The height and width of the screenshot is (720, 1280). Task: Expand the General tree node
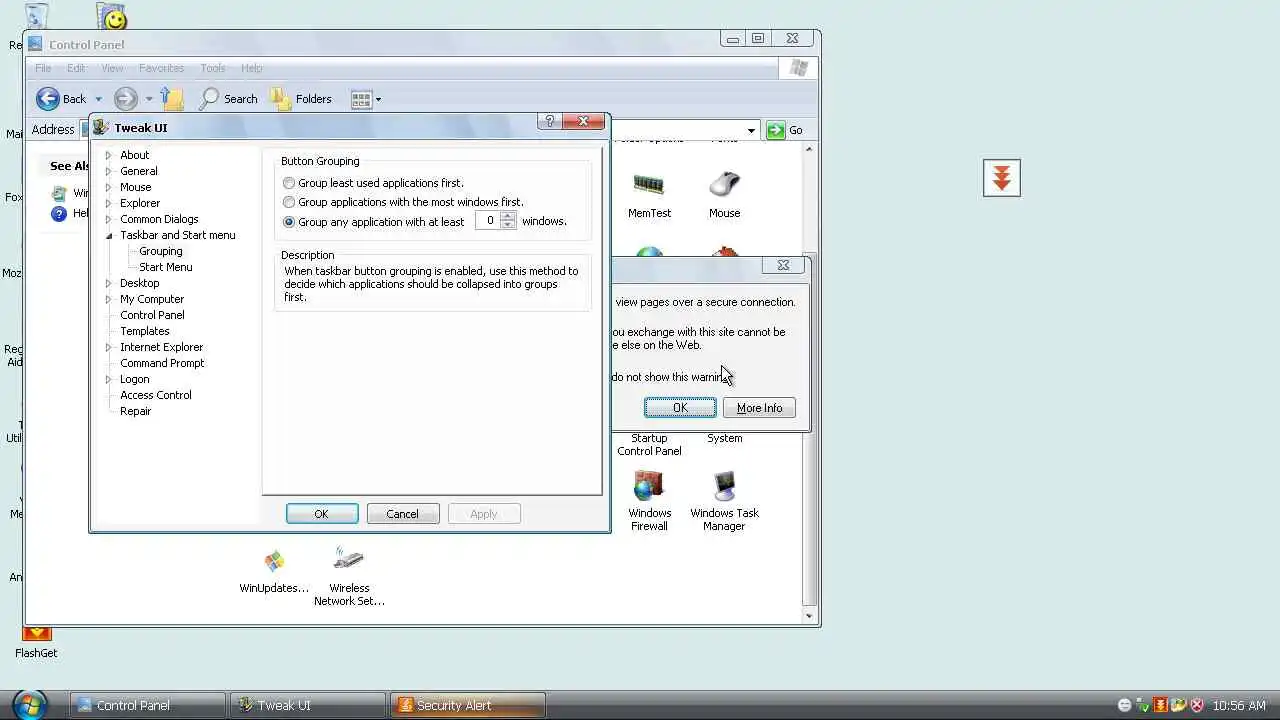click(108, 171)
